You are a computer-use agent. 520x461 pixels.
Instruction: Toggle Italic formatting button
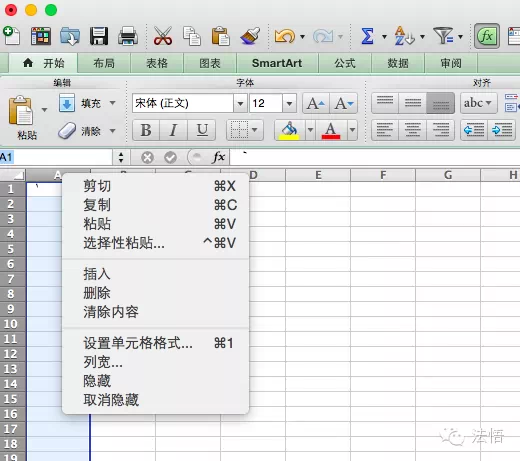coord(173,130)
